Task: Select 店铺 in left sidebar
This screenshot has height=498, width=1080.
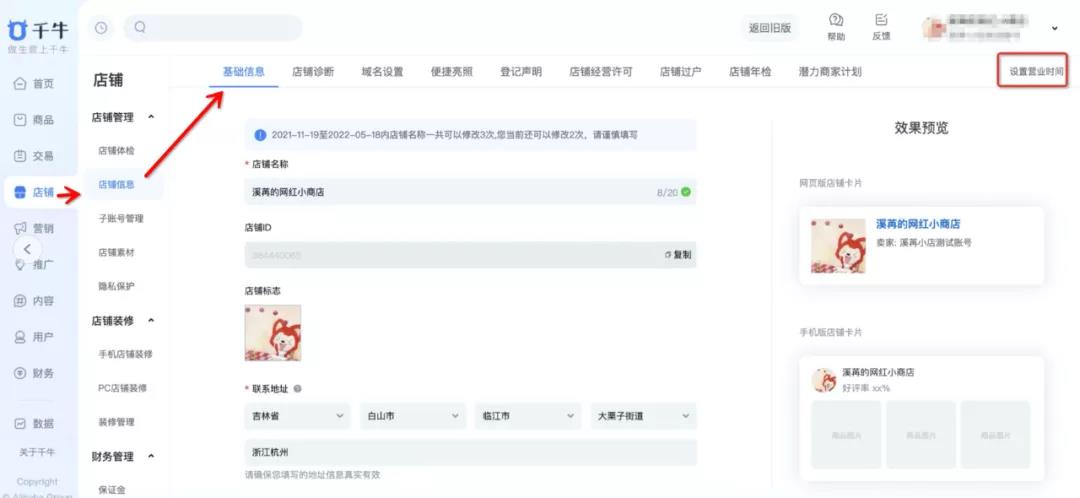Action: pyautogui.click(x=34, y=192)
